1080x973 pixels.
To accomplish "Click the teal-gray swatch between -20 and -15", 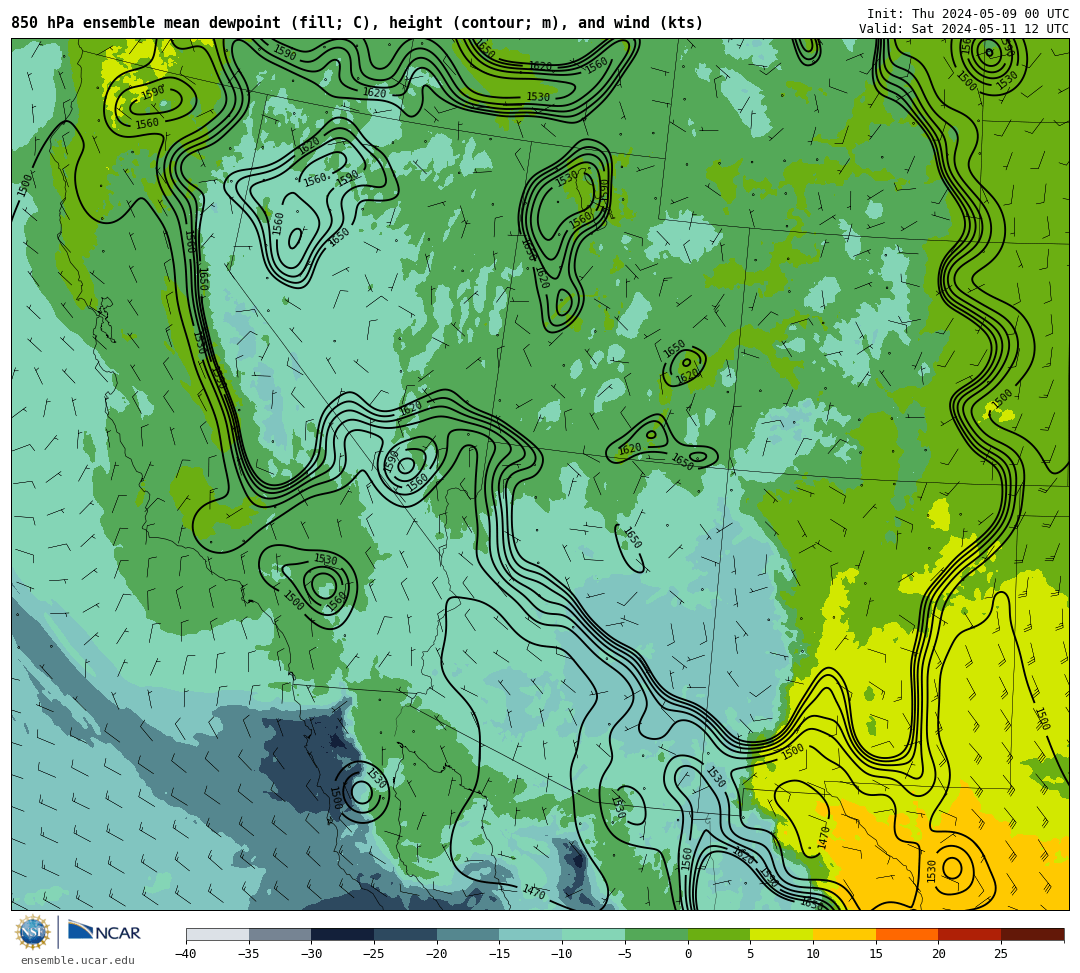I will click(x=468, y=934).
